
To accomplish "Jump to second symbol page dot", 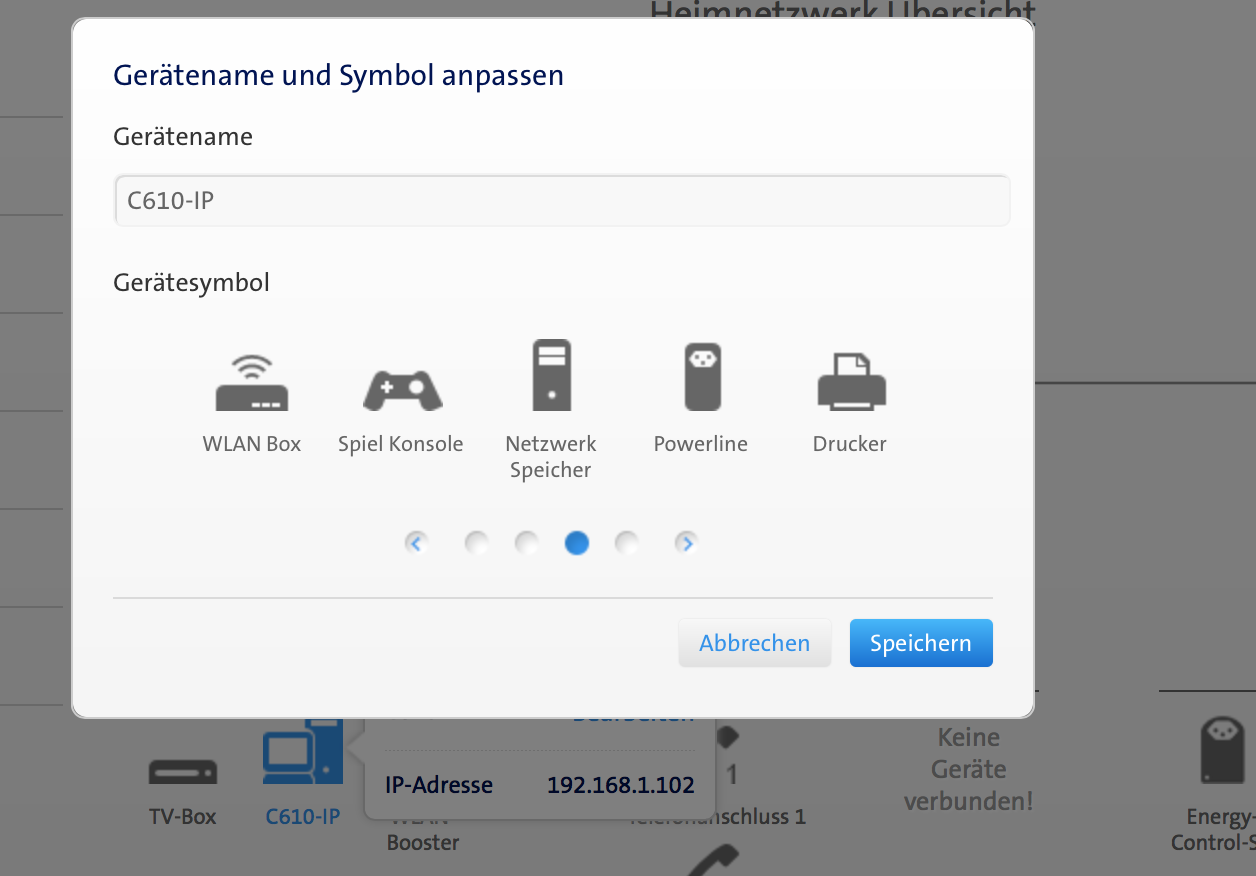I will 527,543.
